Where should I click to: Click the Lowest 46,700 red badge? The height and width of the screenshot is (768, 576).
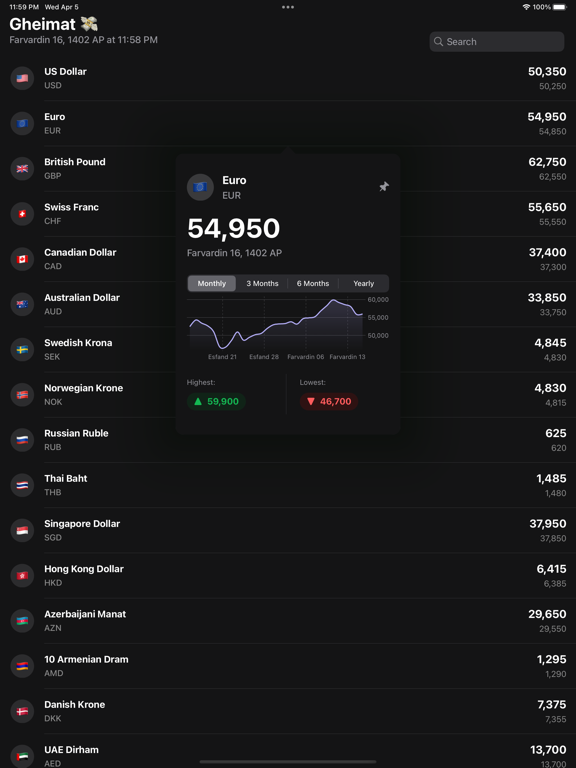coord(329,402)
